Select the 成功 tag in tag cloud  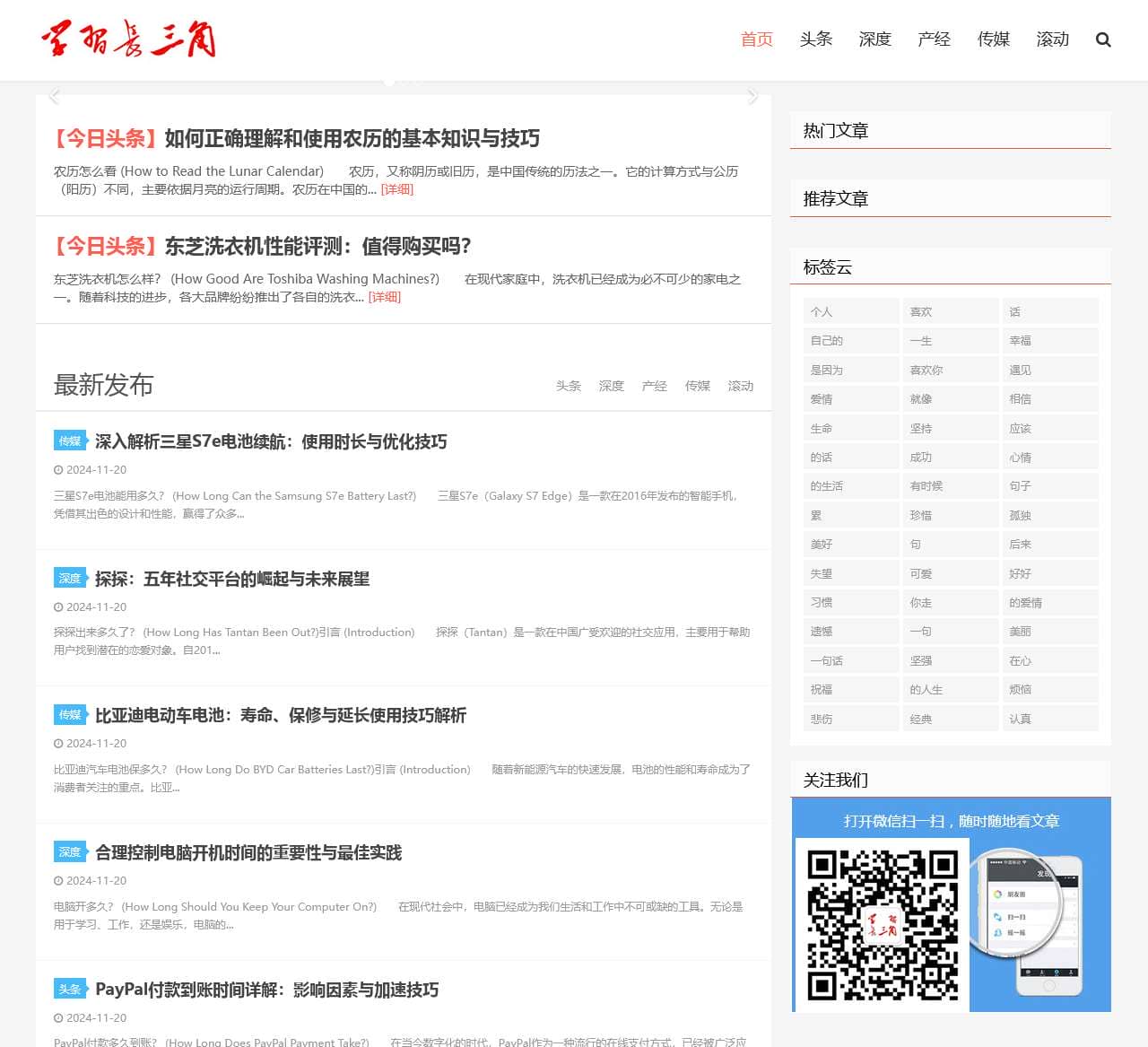[x=951, y=457]
